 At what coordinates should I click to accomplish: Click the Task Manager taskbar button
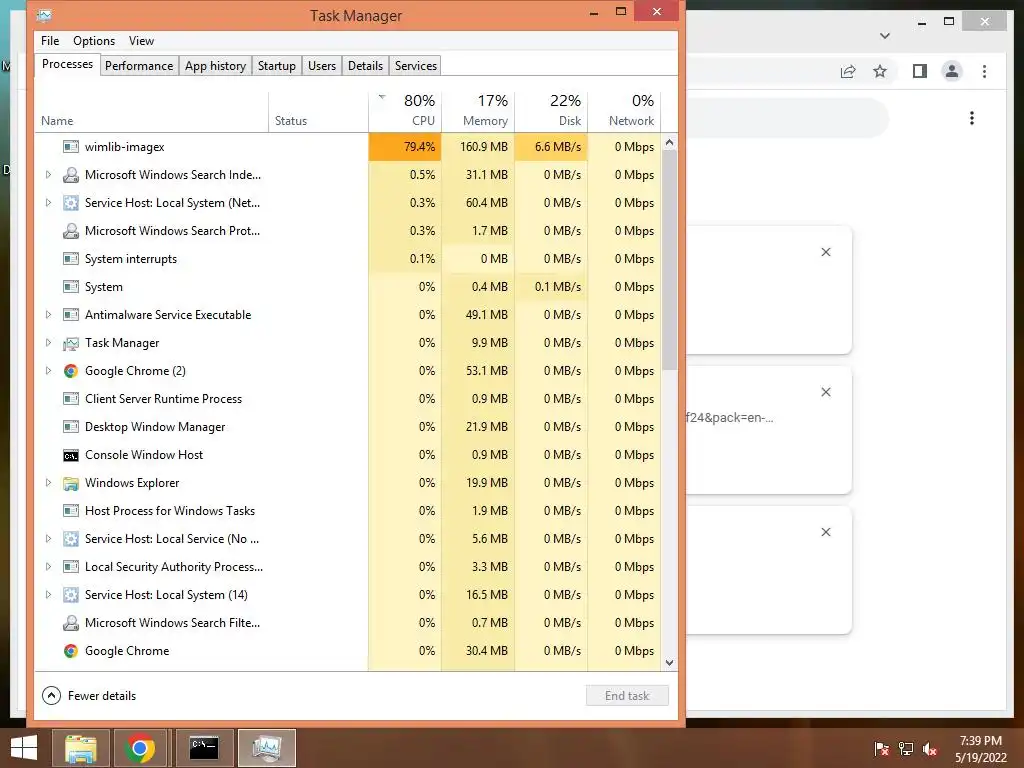(267, 748)
